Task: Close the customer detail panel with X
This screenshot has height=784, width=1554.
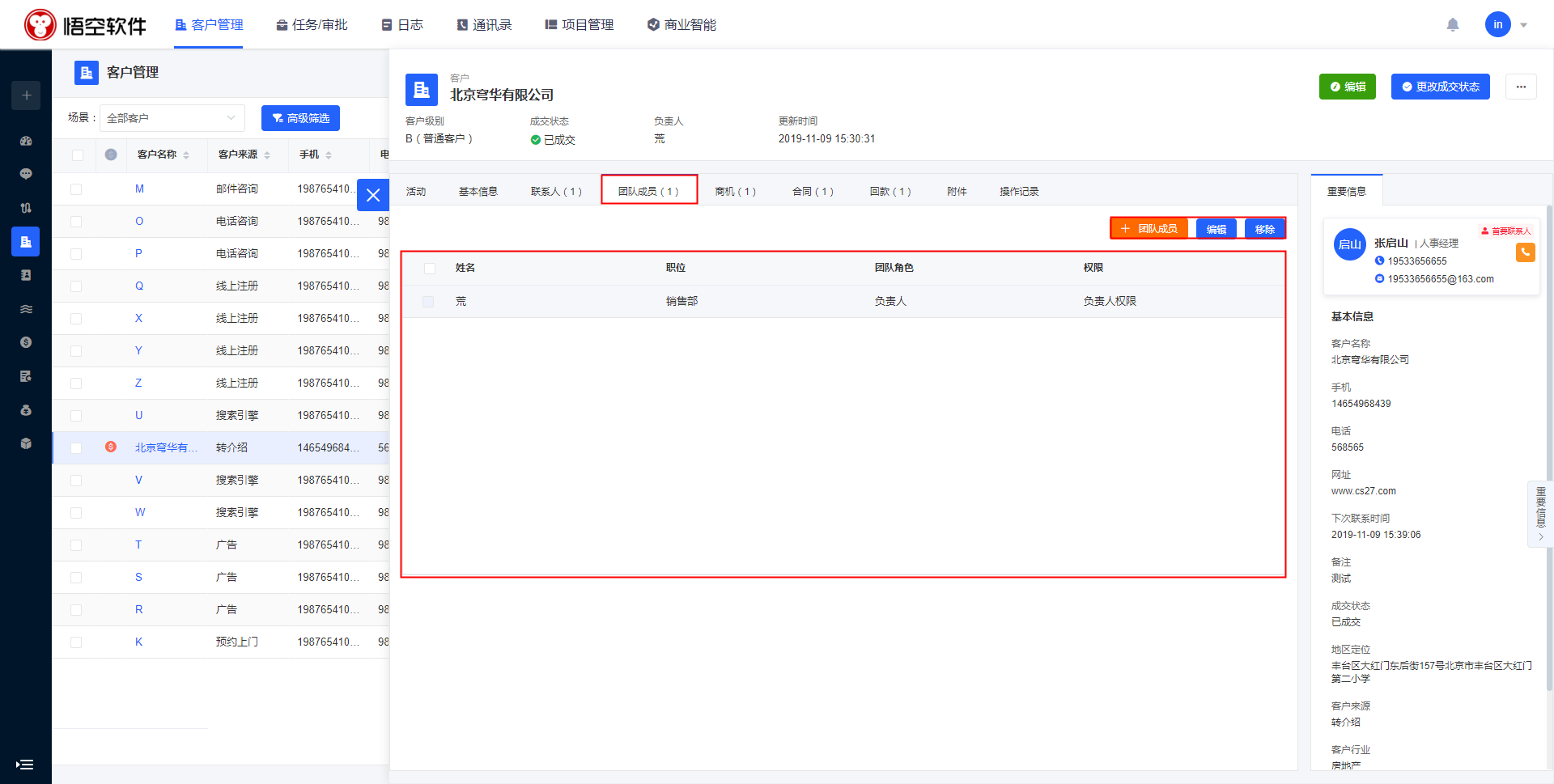Action: (373, 195)
